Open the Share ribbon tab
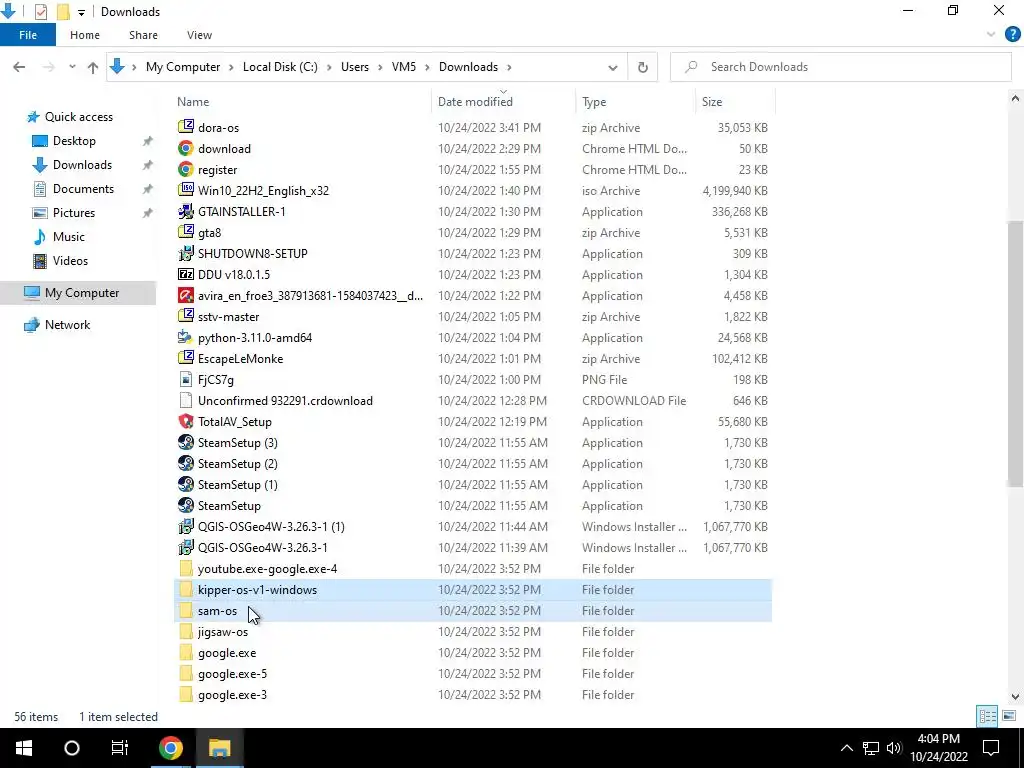The height and width of the screenshot is (768, 1024). (x=143, y=35)
